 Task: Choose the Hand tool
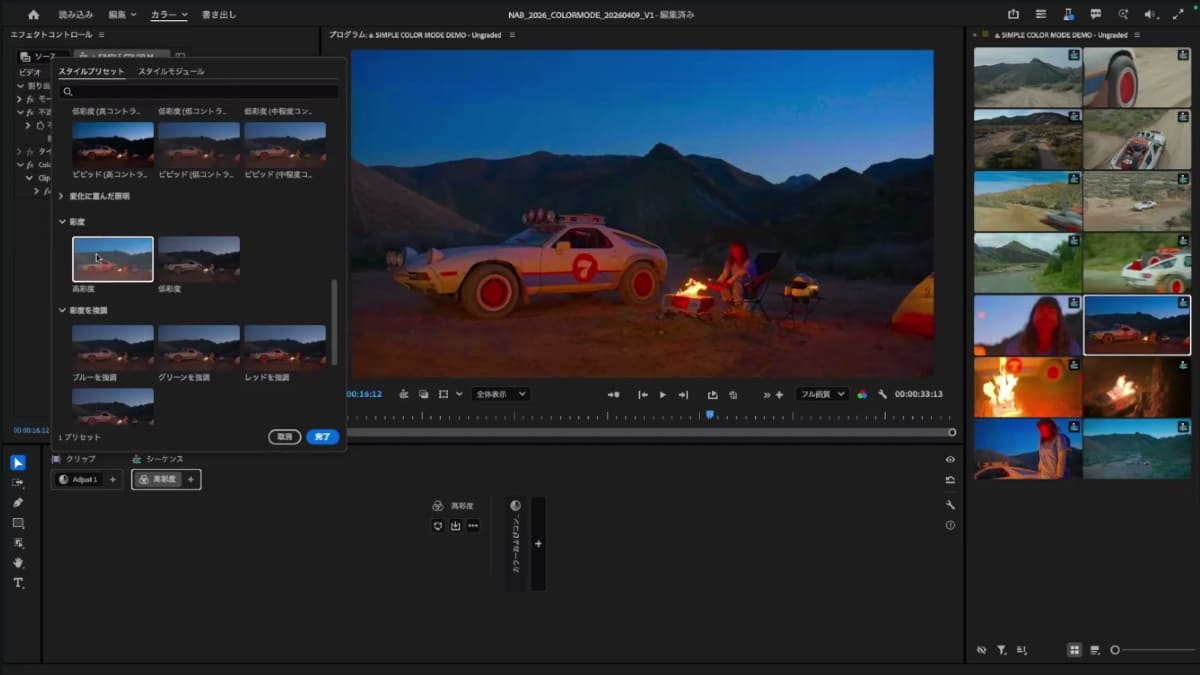(x=18, y=563)
